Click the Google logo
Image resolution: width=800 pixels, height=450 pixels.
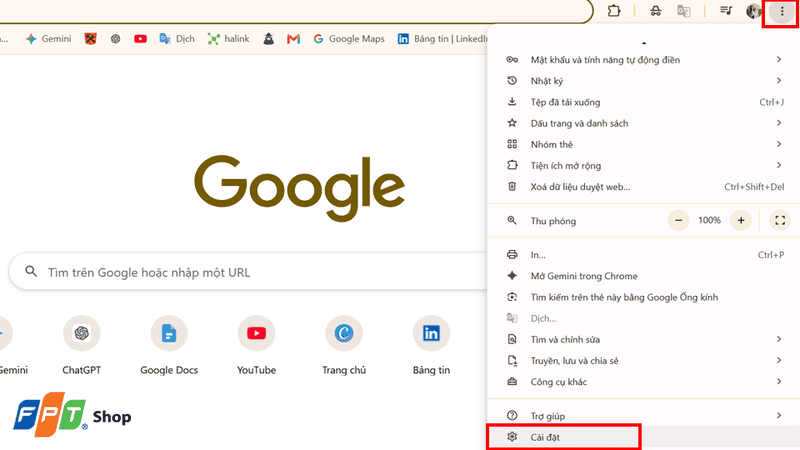pyautogui.click(x=299, y=188)
